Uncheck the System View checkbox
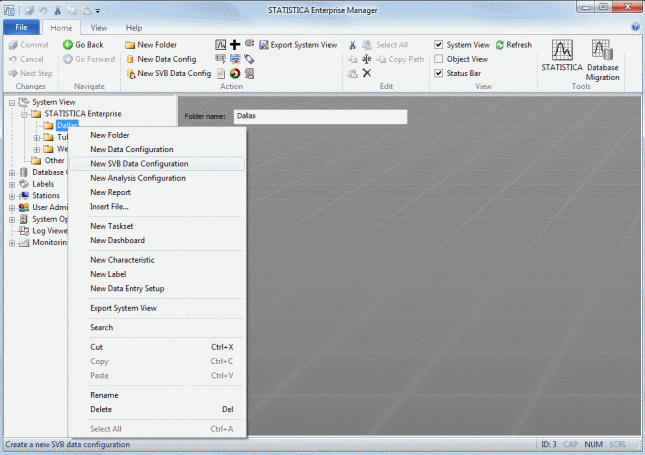Image resolution: width=645 pixels, height=455 pixels. (x=439, y=44)
